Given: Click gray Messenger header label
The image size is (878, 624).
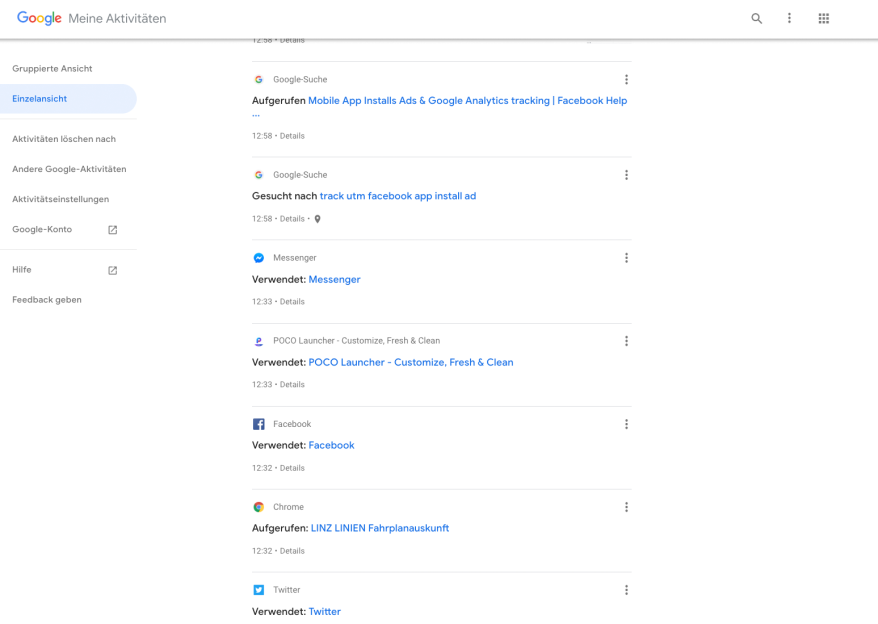Looking at the screenshot, I should click(x=295, y=258).
